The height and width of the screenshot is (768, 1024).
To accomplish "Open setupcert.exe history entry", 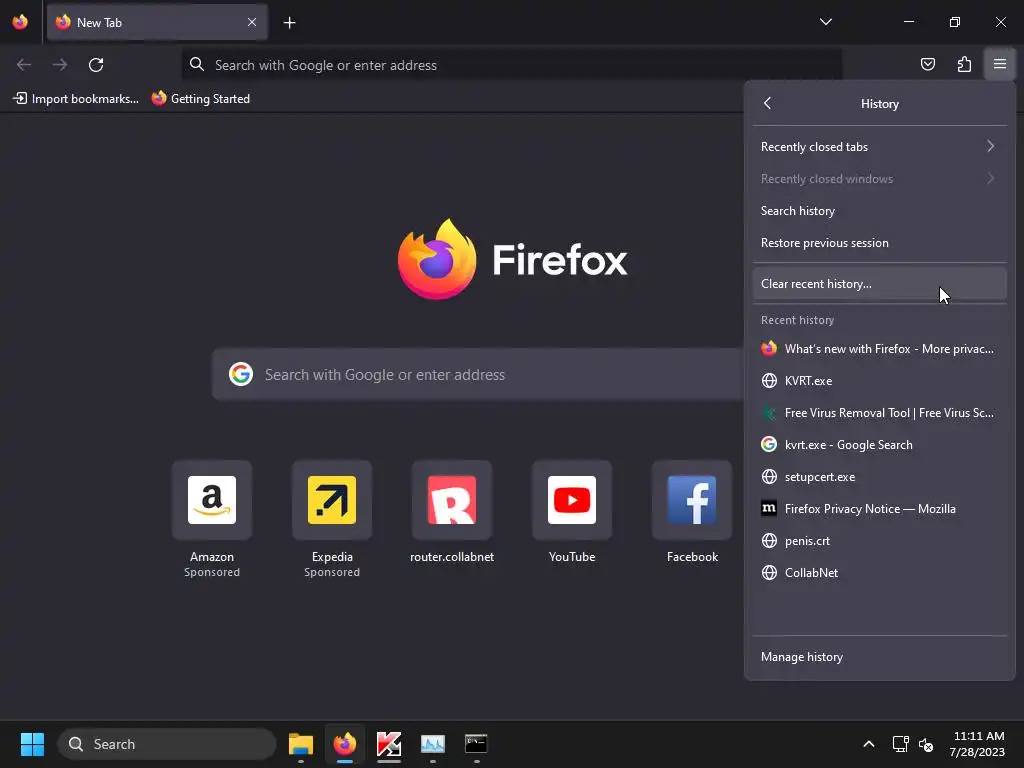I will [879, 477].
